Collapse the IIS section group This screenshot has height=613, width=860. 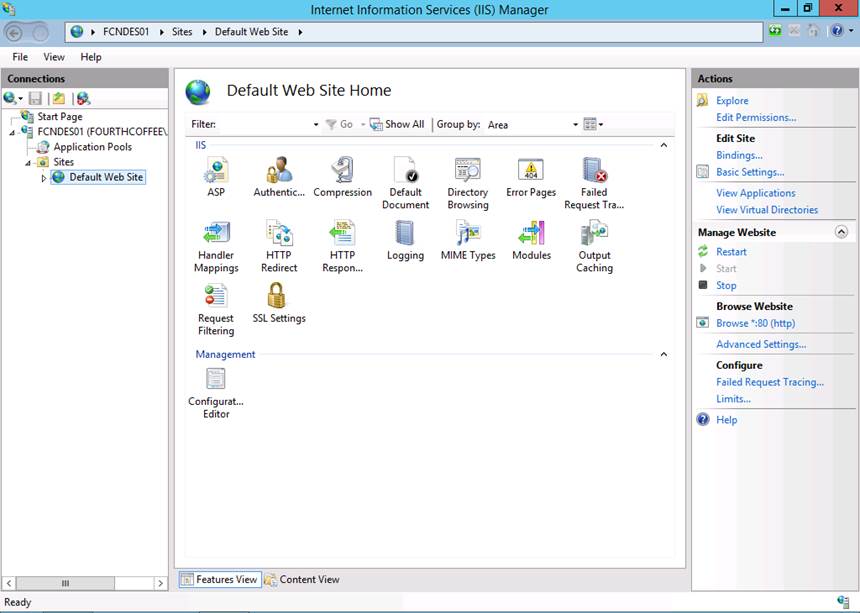click(662, 146)
